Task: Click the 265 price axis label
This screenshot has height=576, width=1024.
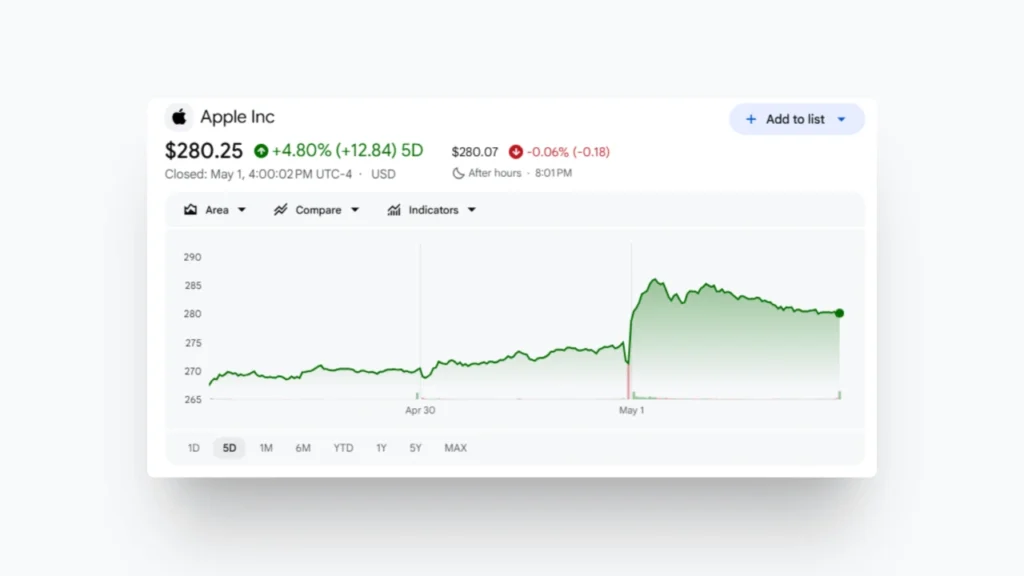Action: click(x=193, y=400)
